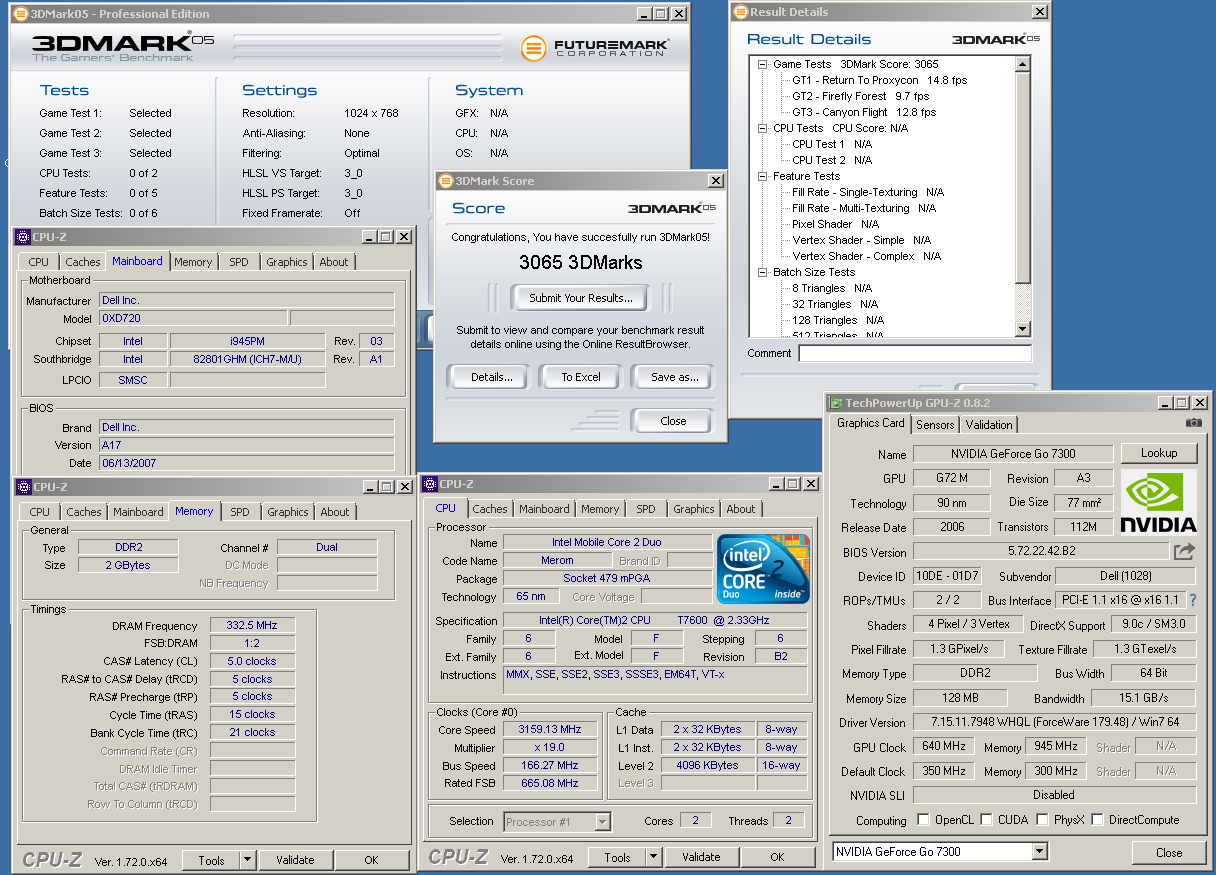This screenshot has width=1216, height=875.
Task: Open Mainboard tab in CPU-Z Memory window
Action: 138,512
